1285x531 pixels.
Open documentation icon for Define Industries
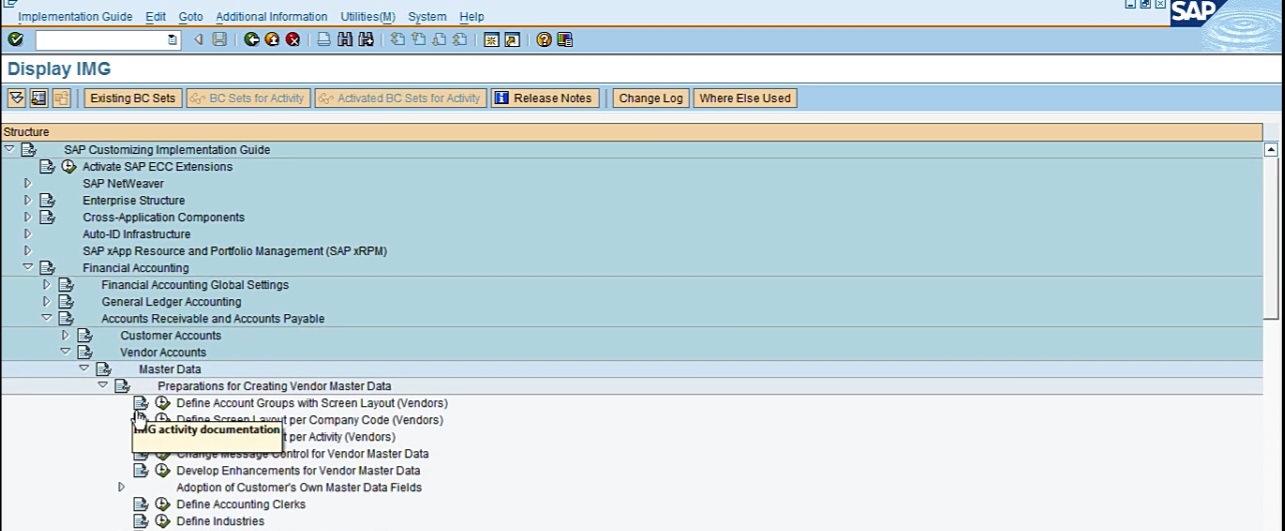pos(142,522)
